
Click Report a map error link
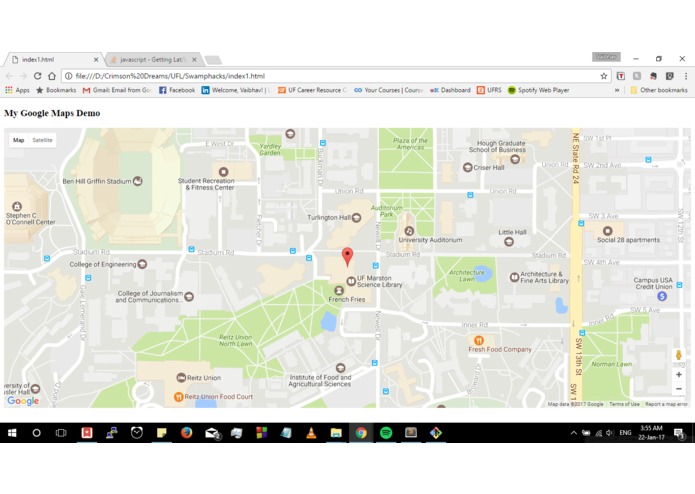pos(666,404)
